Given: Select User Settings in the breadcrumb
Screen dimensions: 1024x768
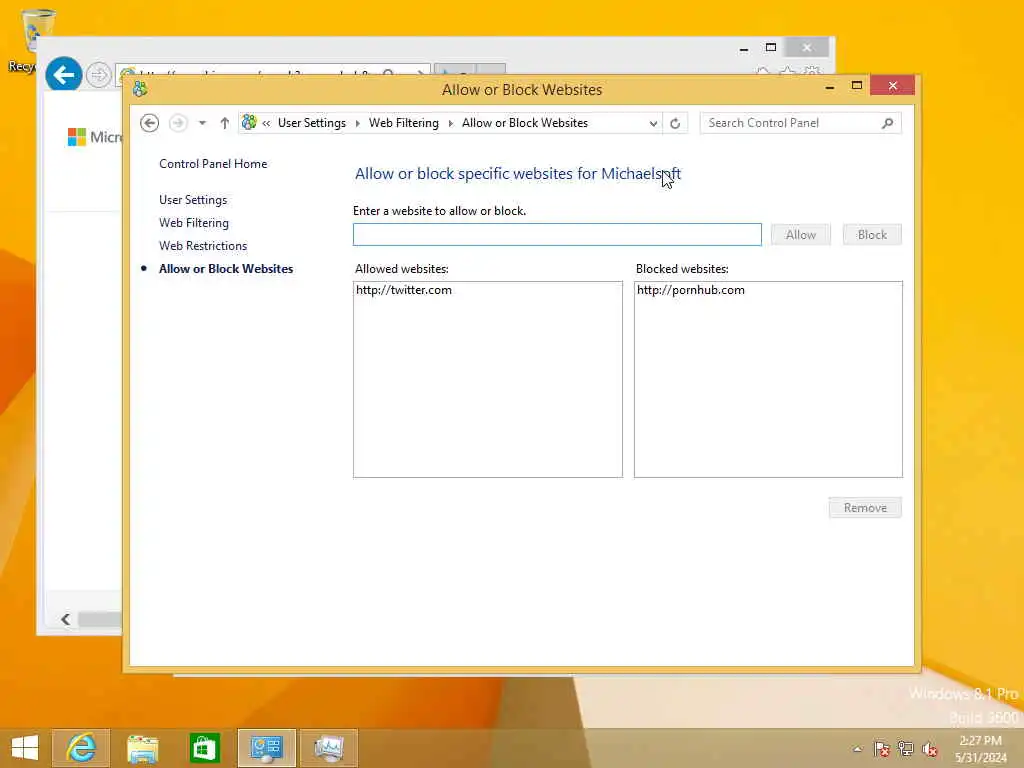Looking at the screenshot, I should 312,123.
